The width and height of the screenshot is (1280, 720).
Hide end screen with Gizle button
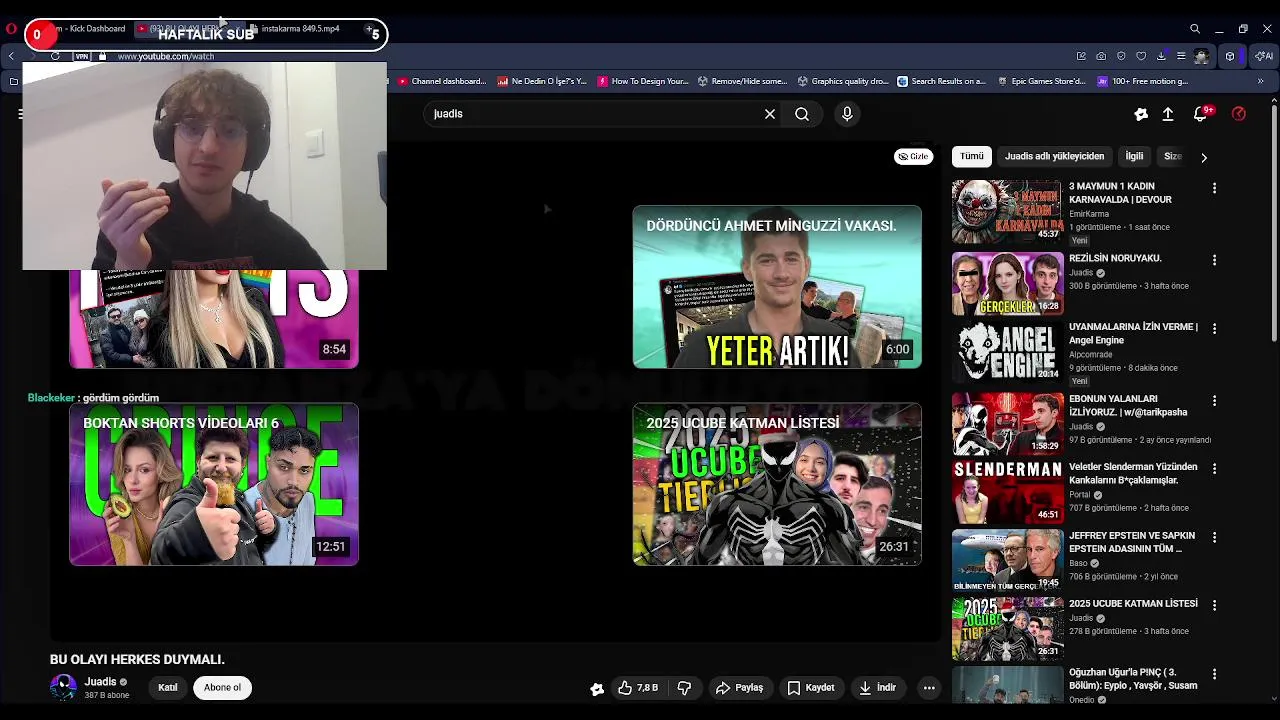tap(913, 157)
